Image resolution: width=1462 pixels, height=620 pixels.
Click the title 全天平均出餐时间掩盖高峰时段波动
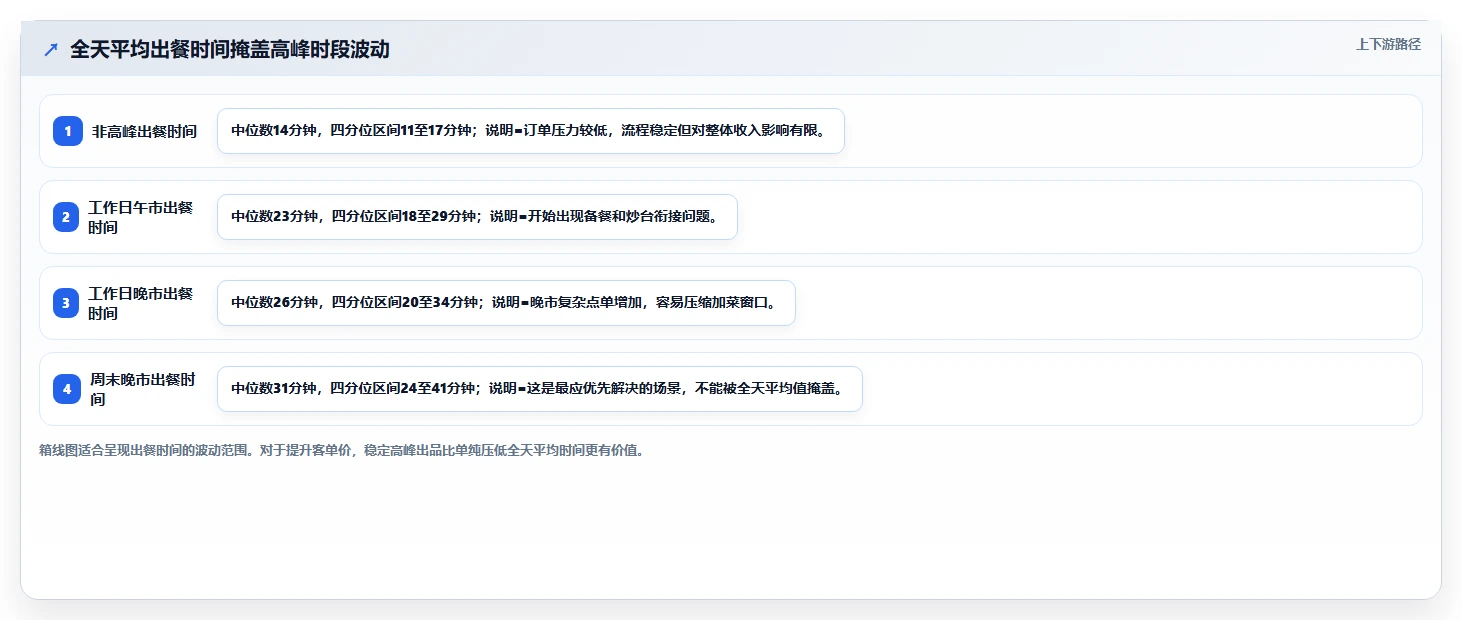tap(229, 49)
